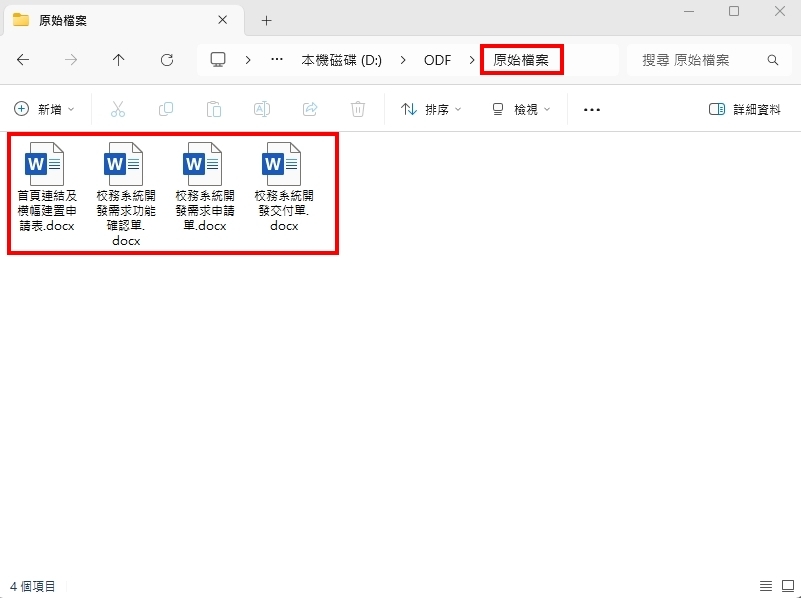Click the Paste clipboard icon
Viewport: 801px width, 598px height.
tap(214, 109)
